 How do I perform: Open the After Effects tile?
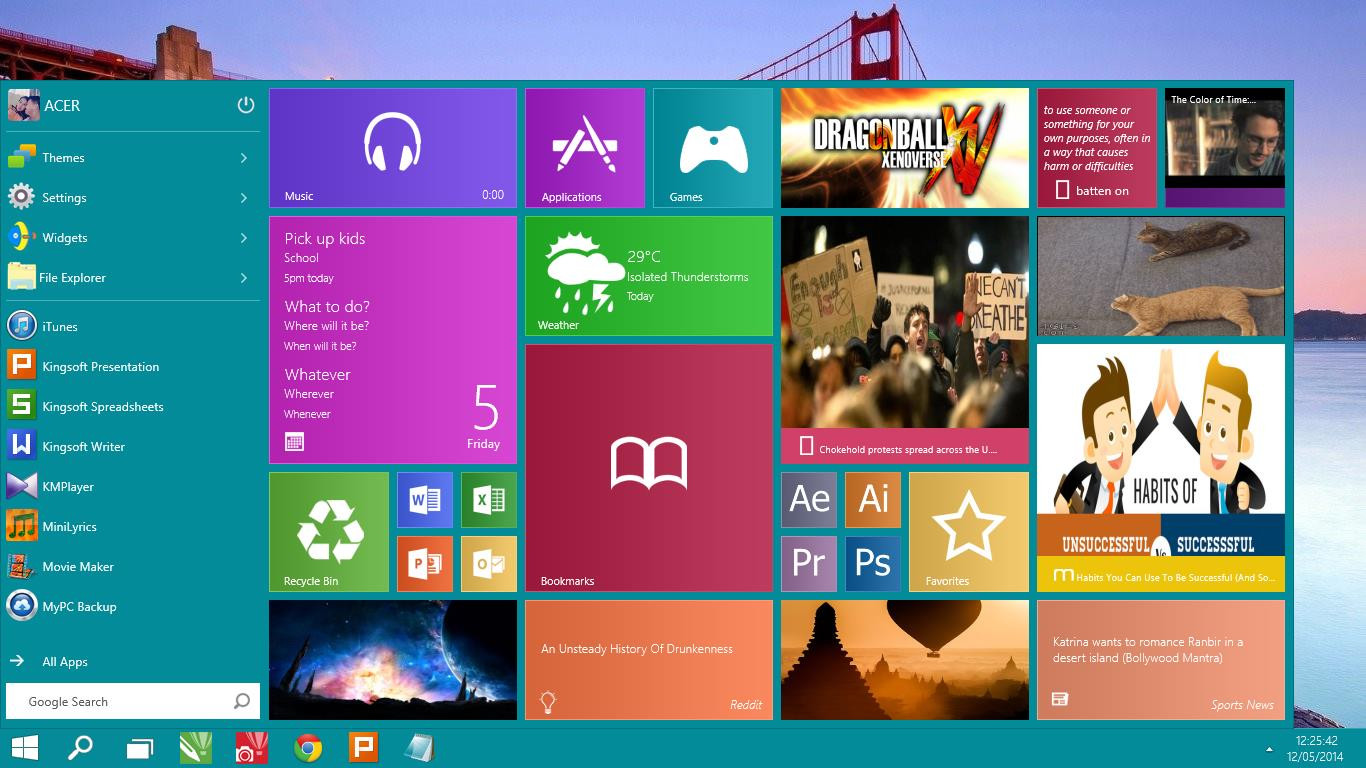(809, 500)
